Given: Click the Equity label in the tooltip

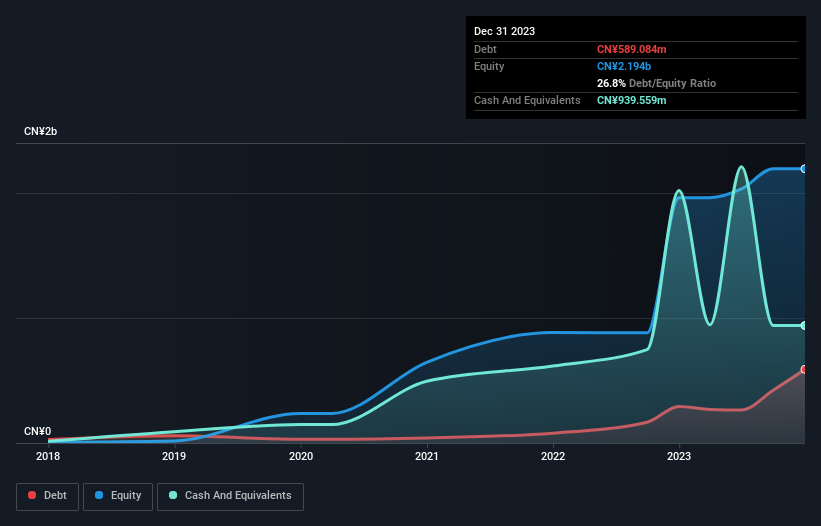Looking at the screenshot, I should (489, 66).
